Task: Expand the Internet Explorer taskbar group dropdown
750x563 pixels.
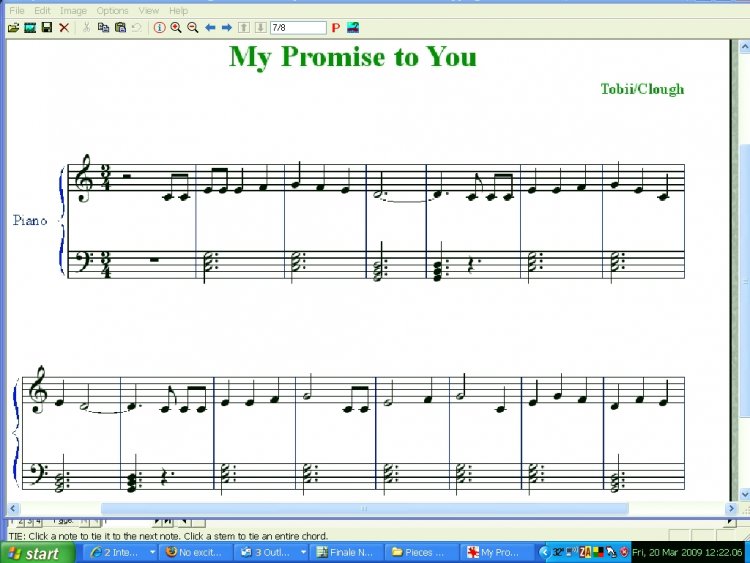Action: 152,552
